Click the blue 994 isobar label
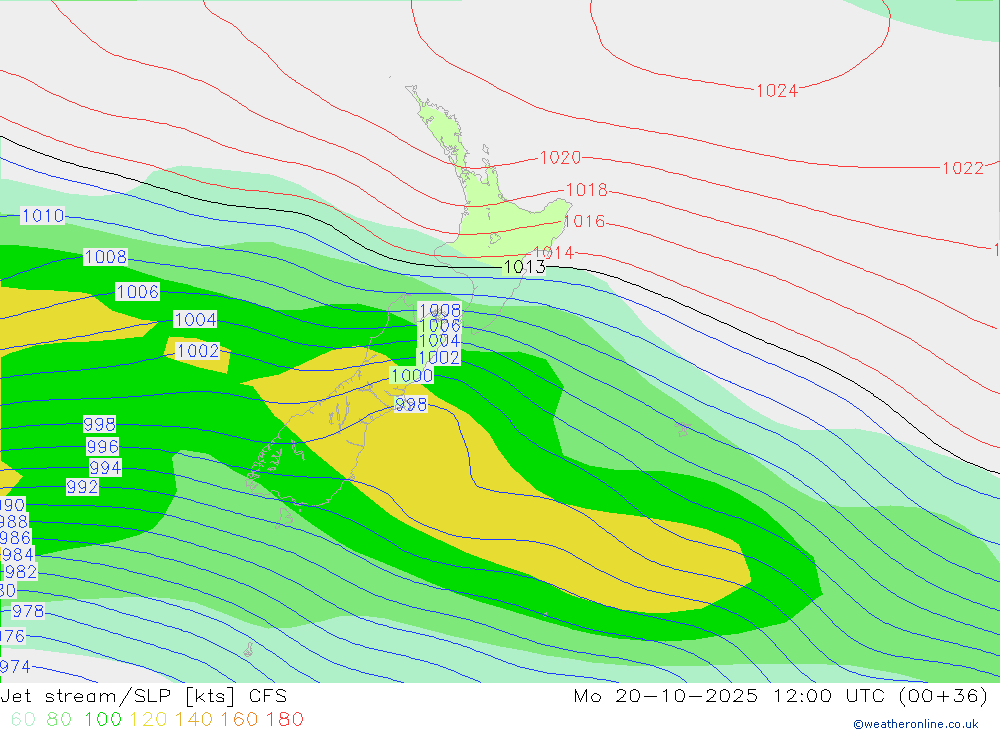 click(x=105, y=468)
